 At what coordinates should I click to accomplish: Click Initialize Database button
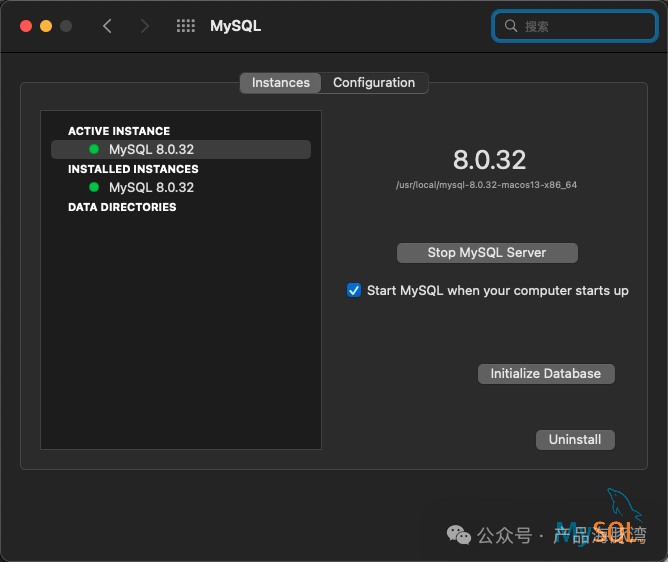[x=546, y=374]
